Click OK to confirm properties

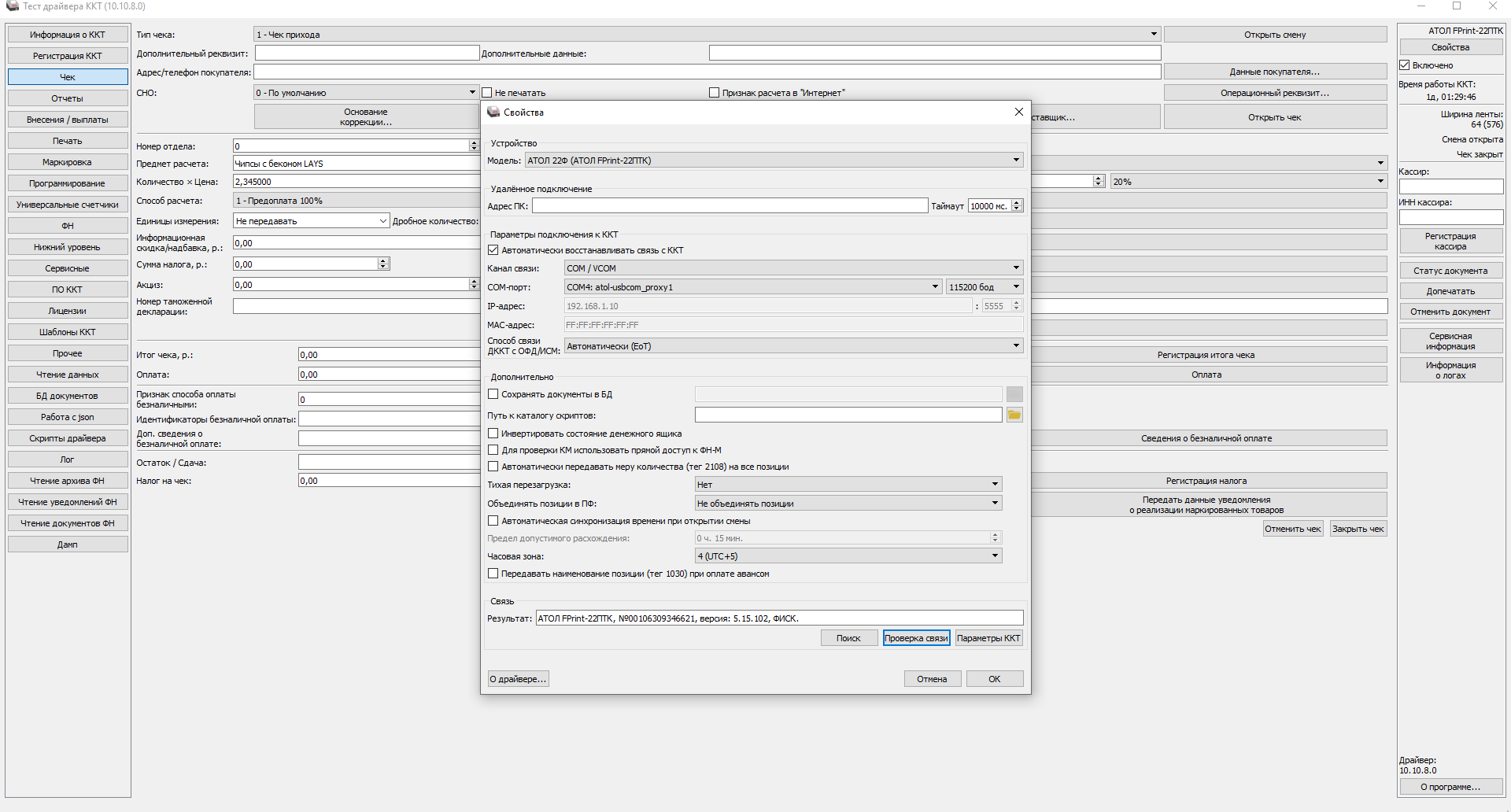click(995, 679)
